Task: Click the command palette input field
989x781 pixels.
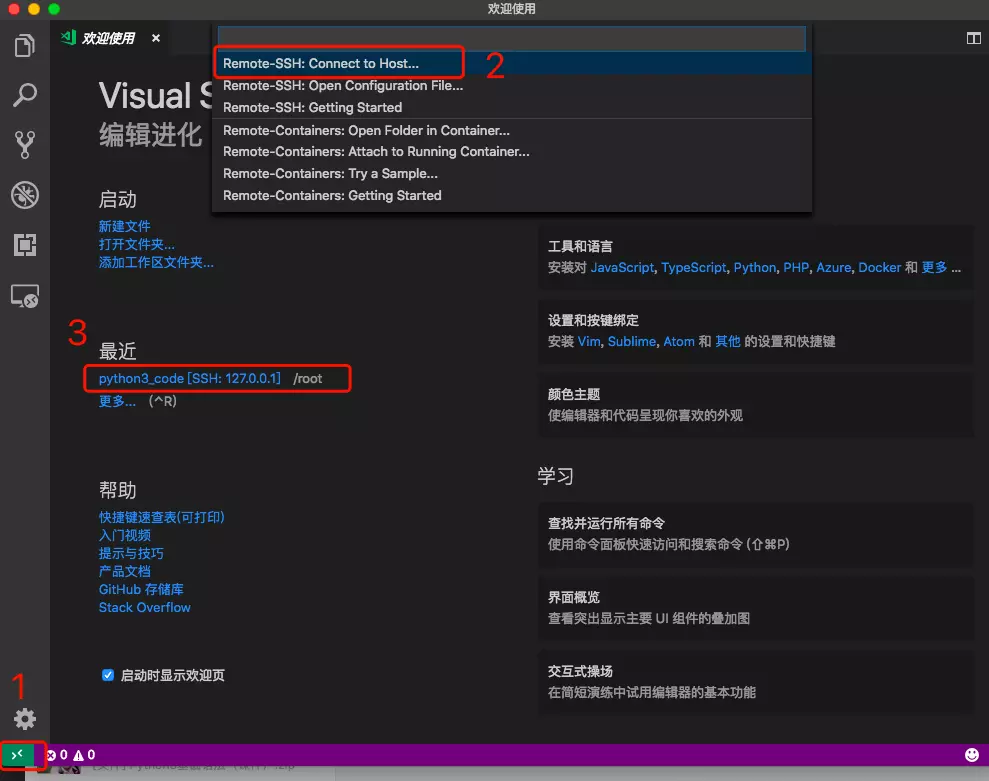Action: [x=511, y=38]
